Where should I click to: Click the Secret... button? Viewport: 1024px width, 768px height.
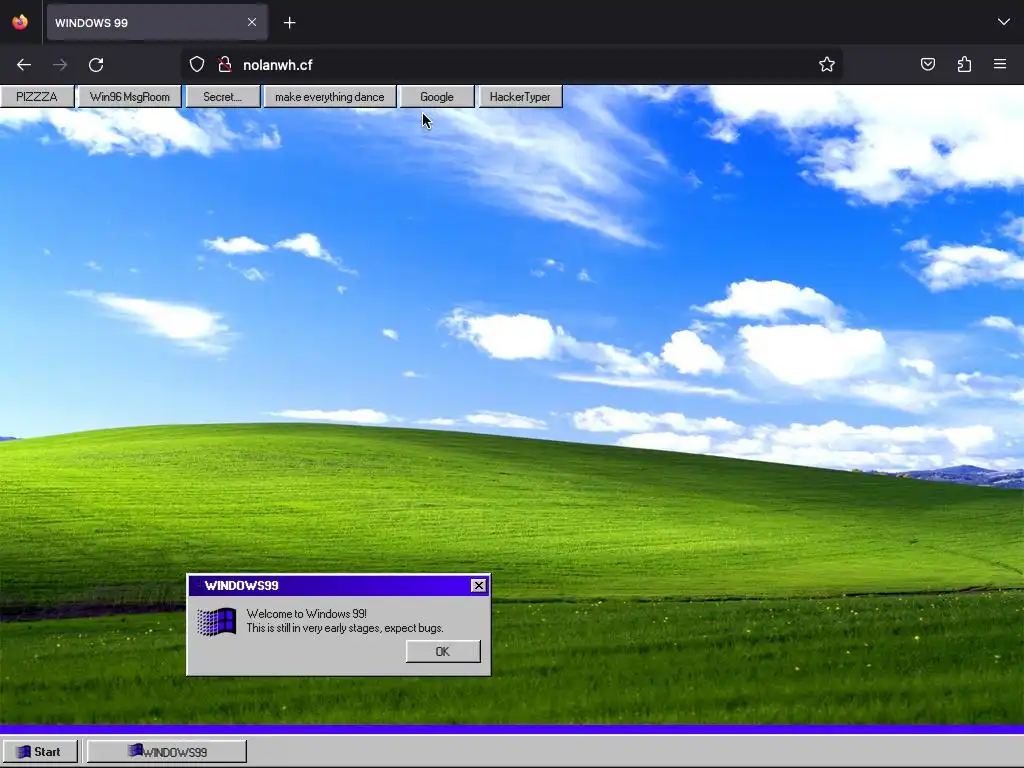(223, 97)
